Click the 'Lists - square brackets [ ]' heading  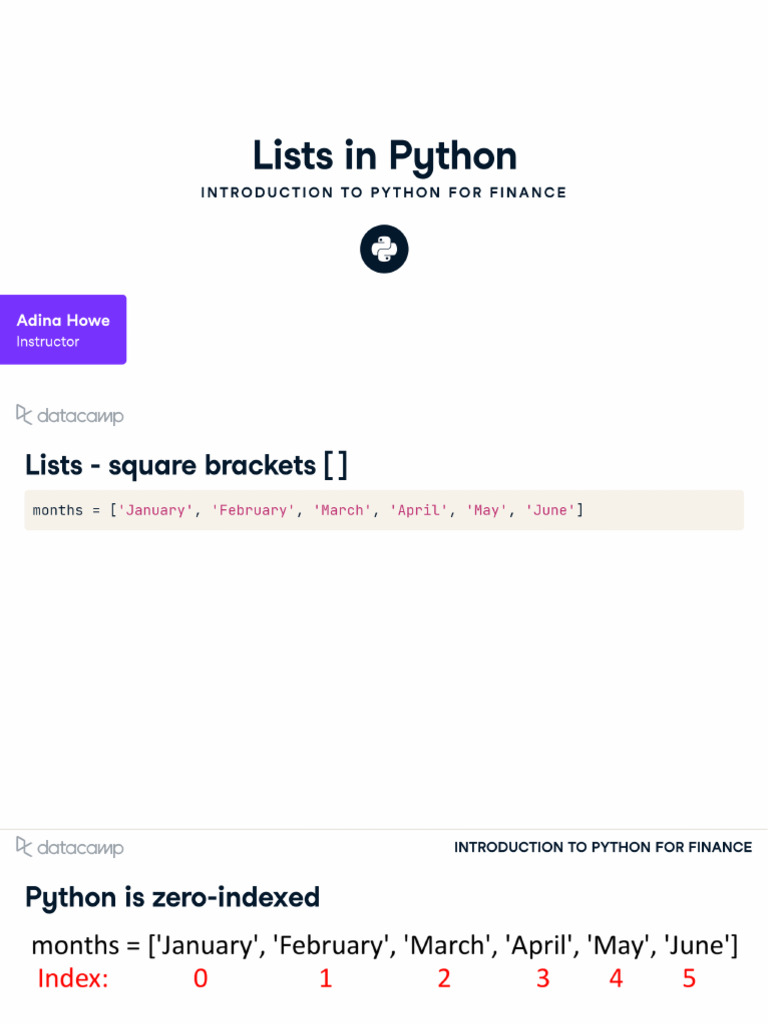[186, 465]
